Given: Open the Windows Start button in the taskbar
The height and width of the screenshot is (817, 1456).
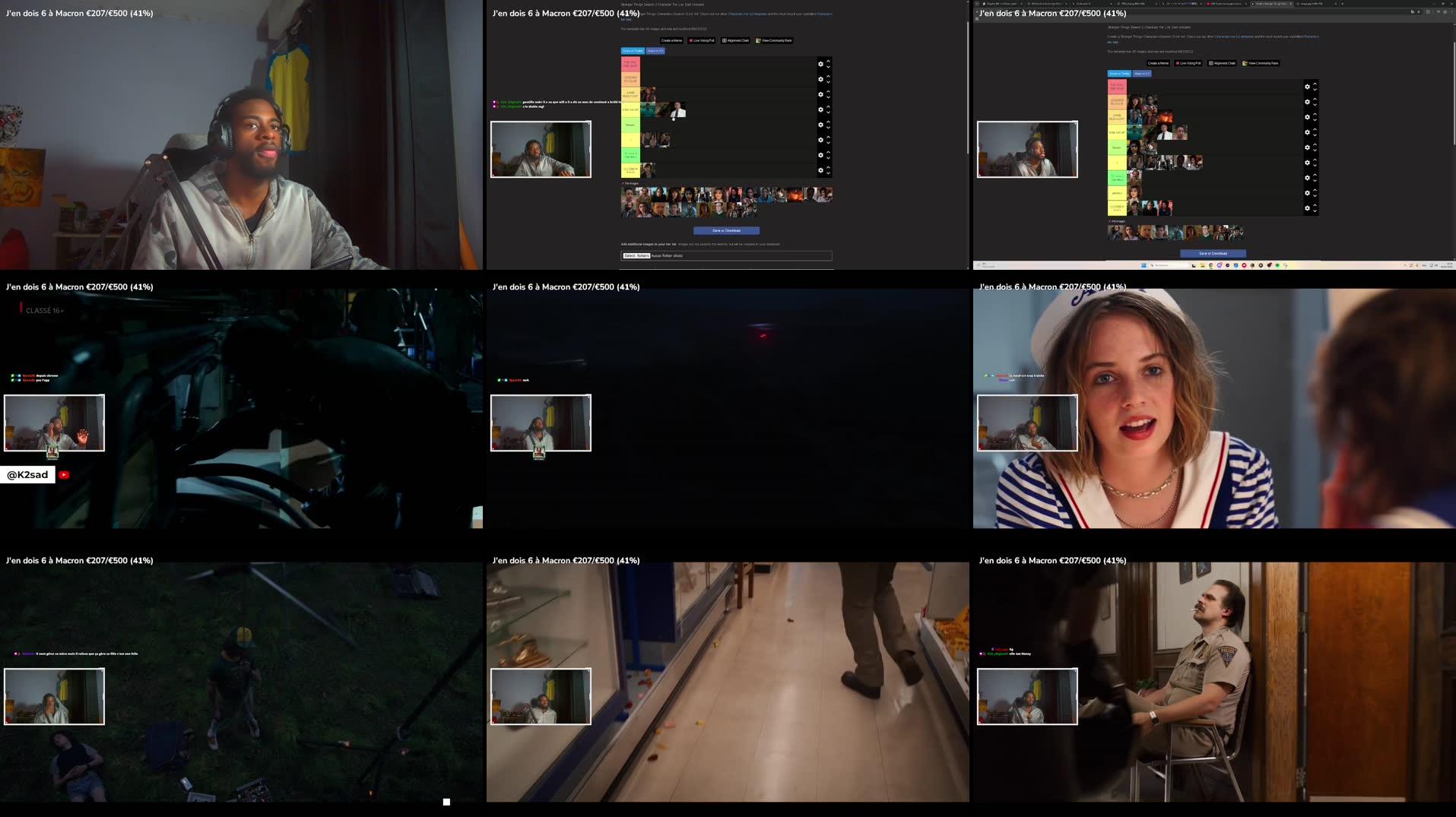Looking at the screenshot, I should 1143,265.
